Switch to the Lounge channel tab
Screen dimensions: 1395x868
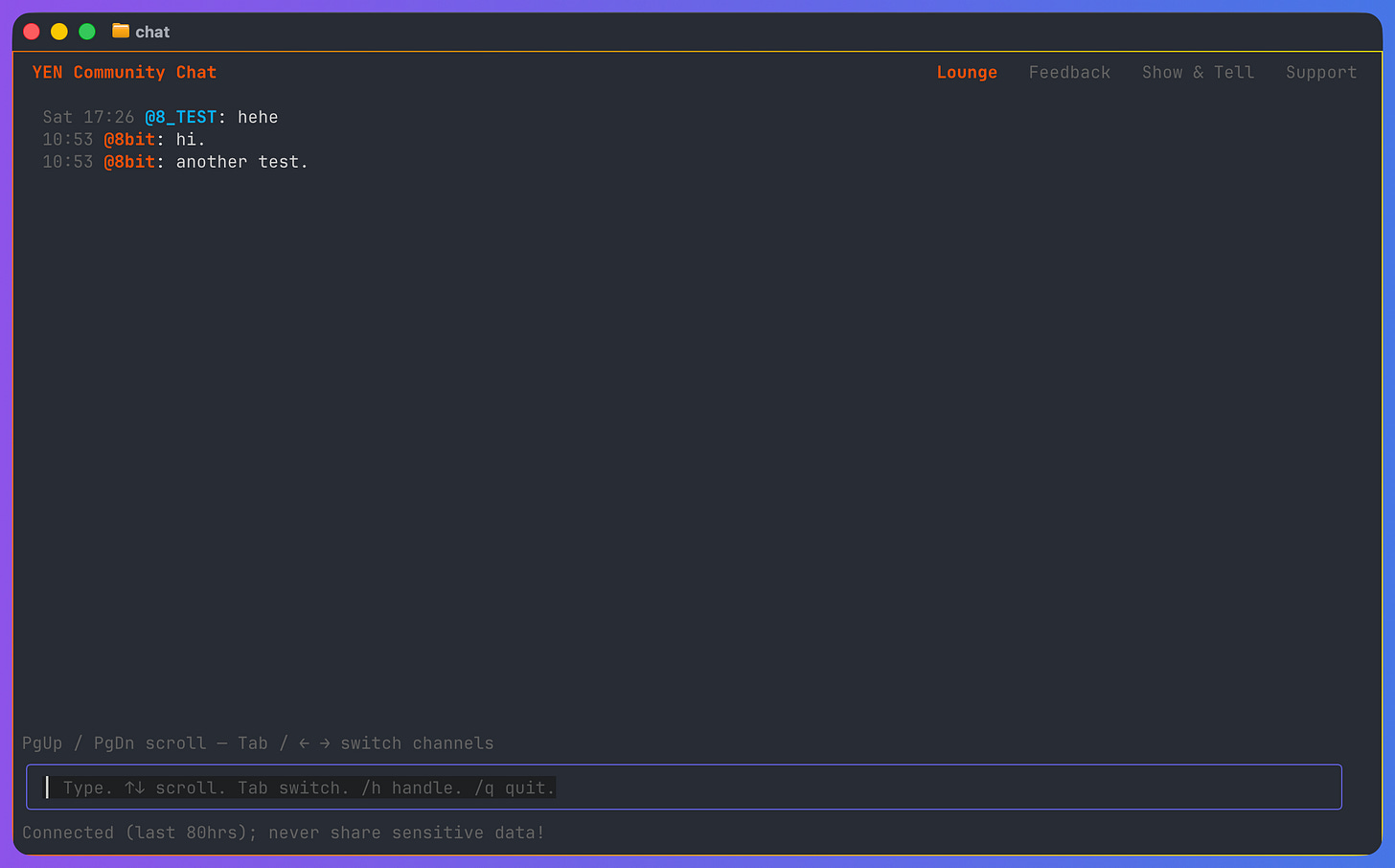[967, 73]
